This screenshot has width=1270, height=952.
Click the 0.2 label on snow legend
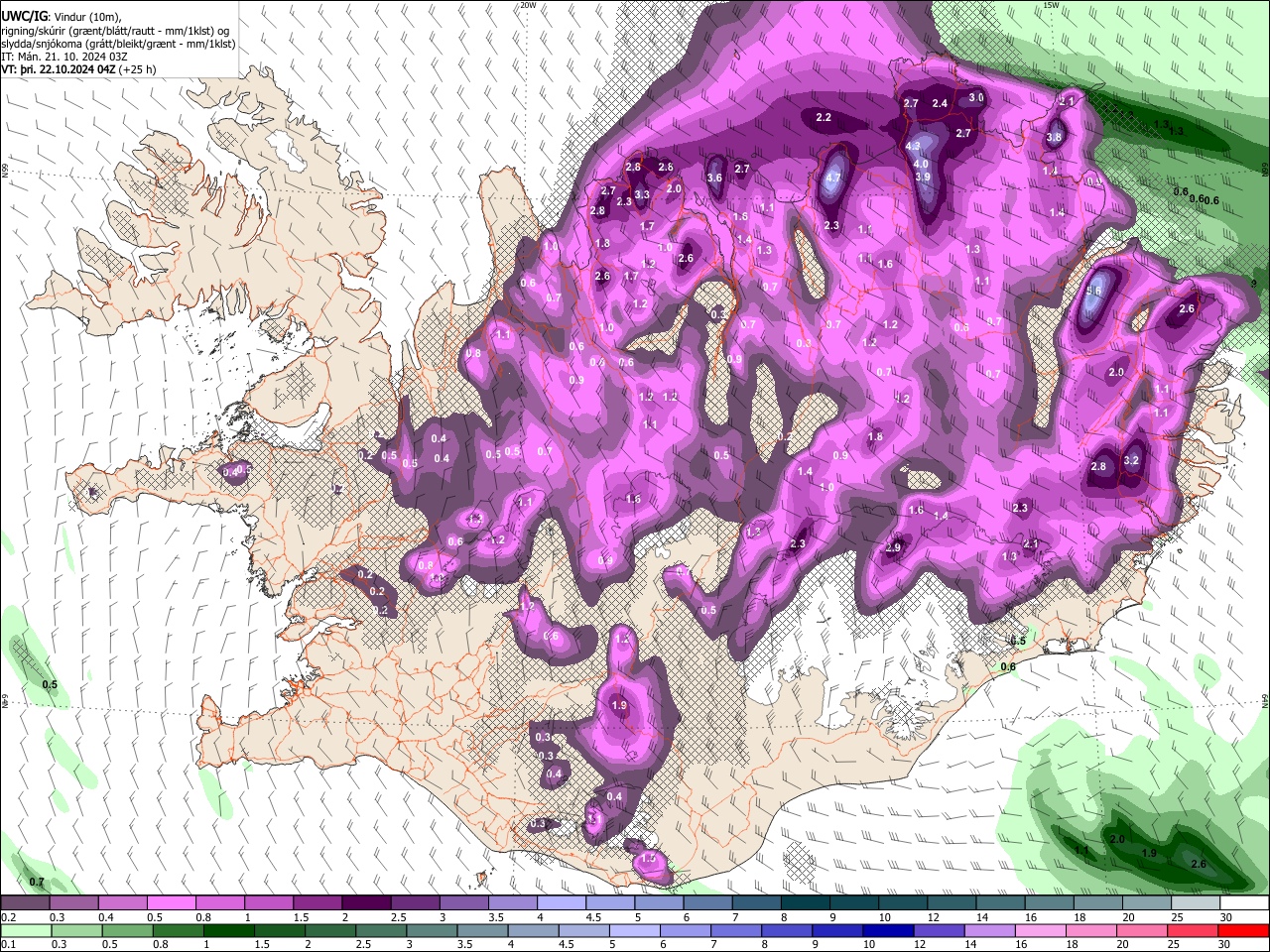(8, 917)
